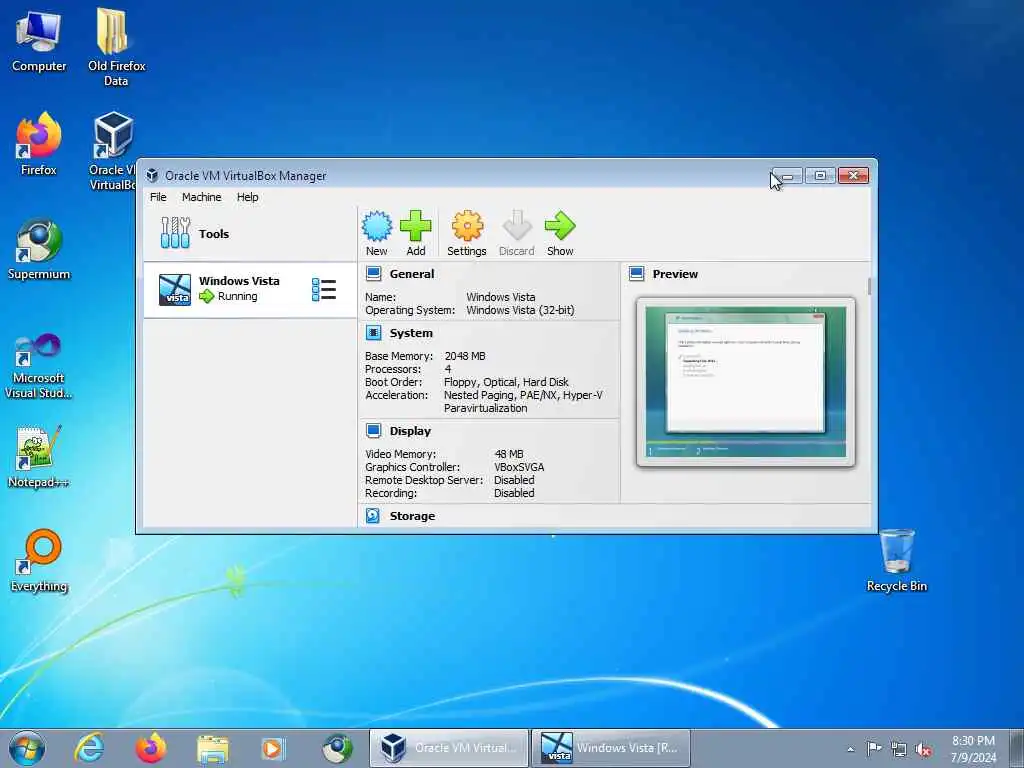Select the Microsoft Visual Studio shortcut
This screenshot has width=1024, height=768.
(x=39, y=366)
